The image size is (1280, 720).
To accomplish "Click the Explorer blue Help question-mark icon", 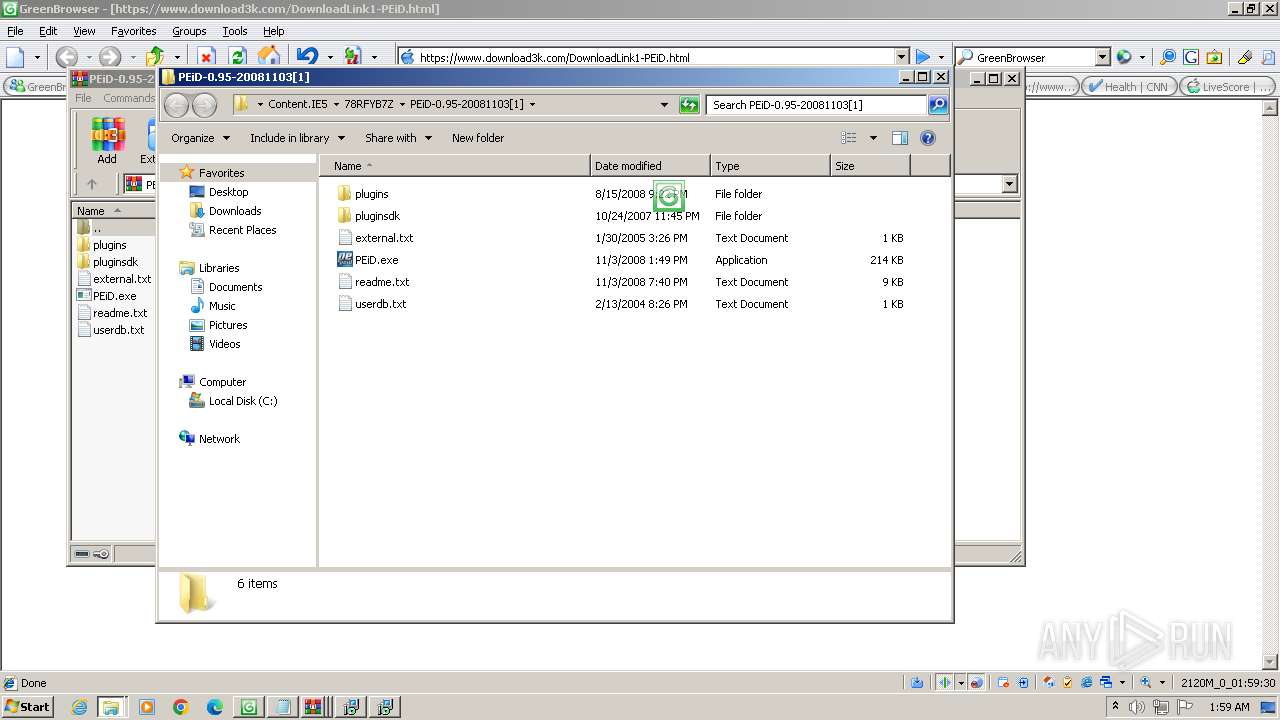I will 928,138.
